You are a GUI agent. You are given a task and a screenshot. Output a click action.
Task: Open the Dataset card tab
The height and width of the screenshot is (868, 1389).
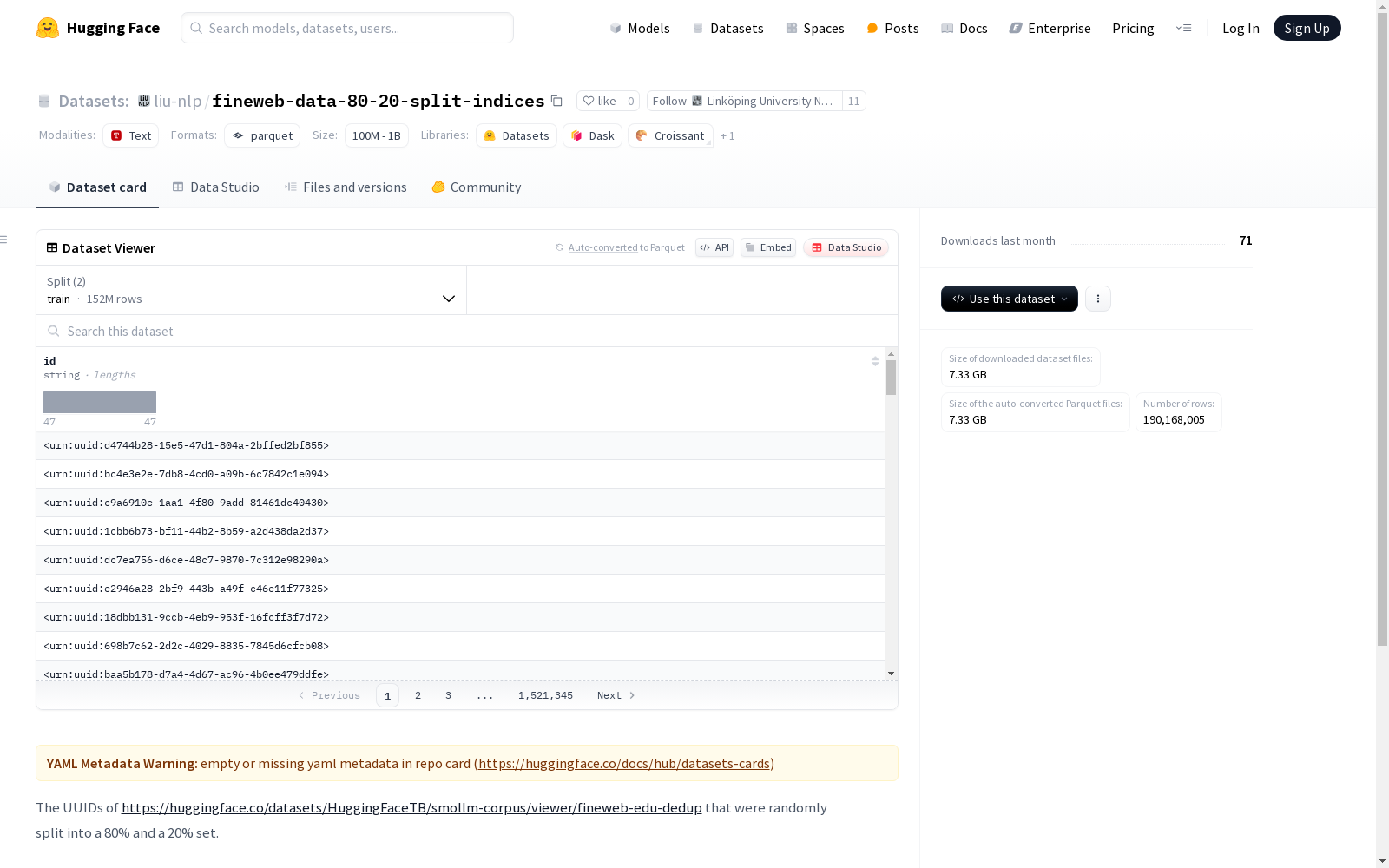tap(97, 187)
